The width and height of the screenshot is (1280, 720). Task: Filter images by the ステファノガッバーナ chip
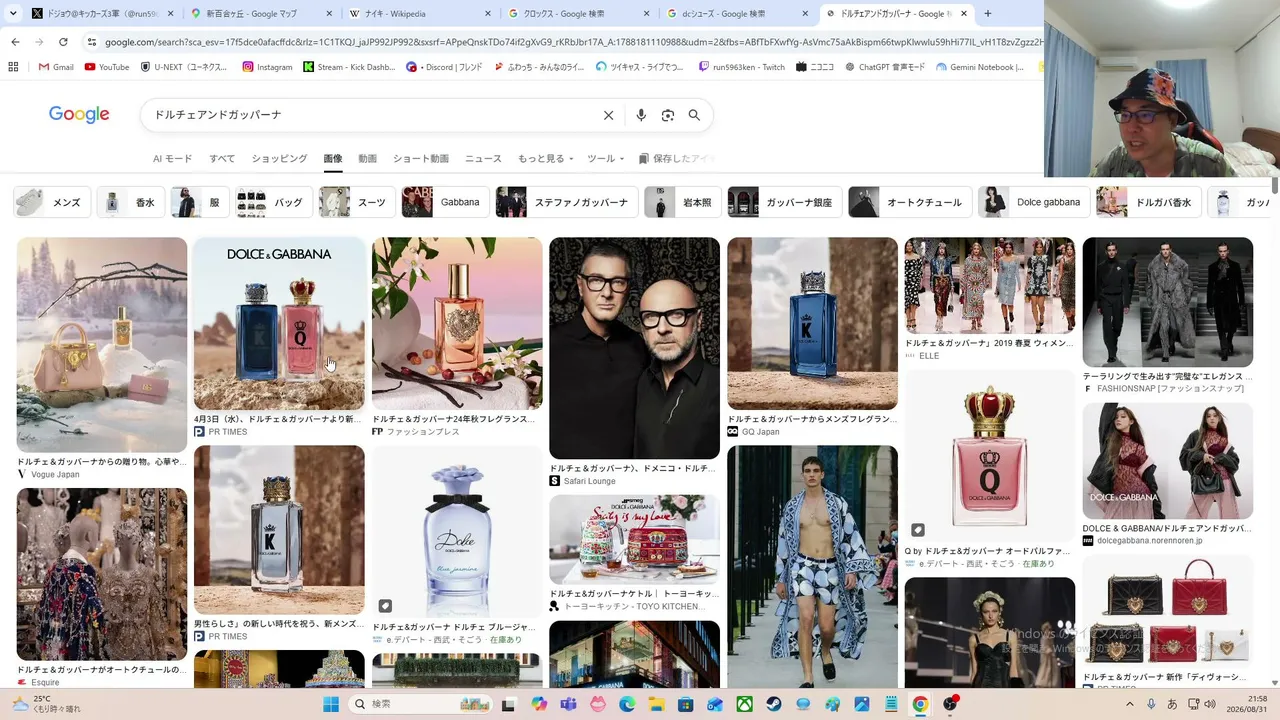567,202
